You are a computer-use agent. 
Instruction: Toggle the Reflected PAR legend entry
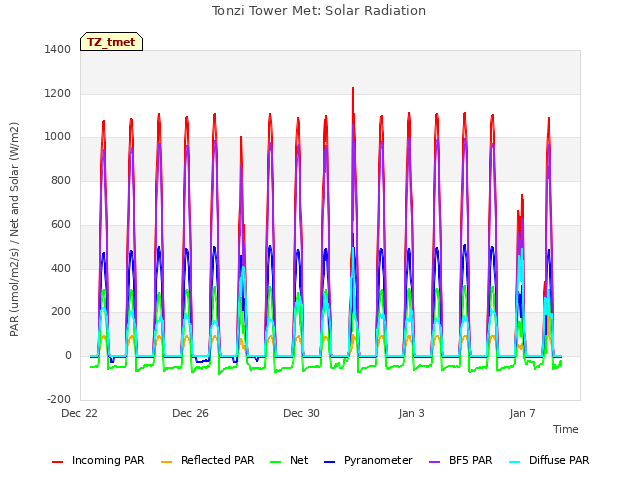point(208,460)
